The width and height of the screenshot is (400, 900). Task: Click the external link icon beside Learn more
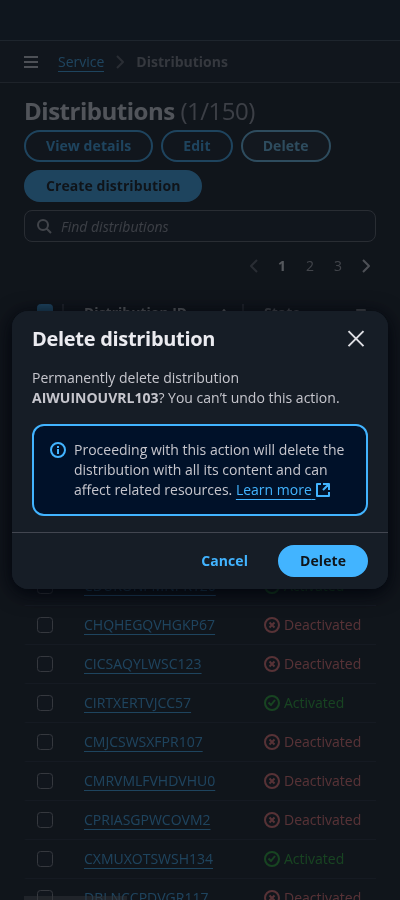[324, 490]
